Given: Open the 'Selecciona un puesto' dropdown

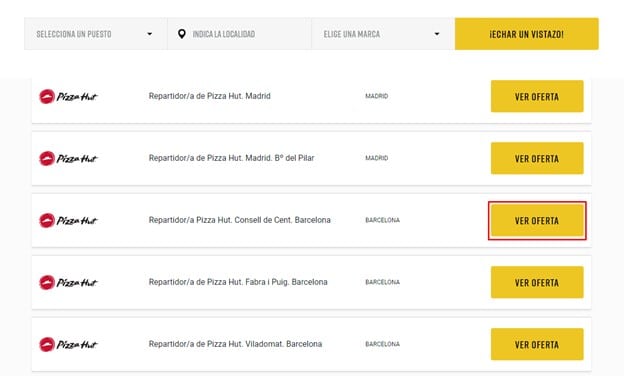Looking at the screenshot, I should pyautogui.click(x=96, y=34).
